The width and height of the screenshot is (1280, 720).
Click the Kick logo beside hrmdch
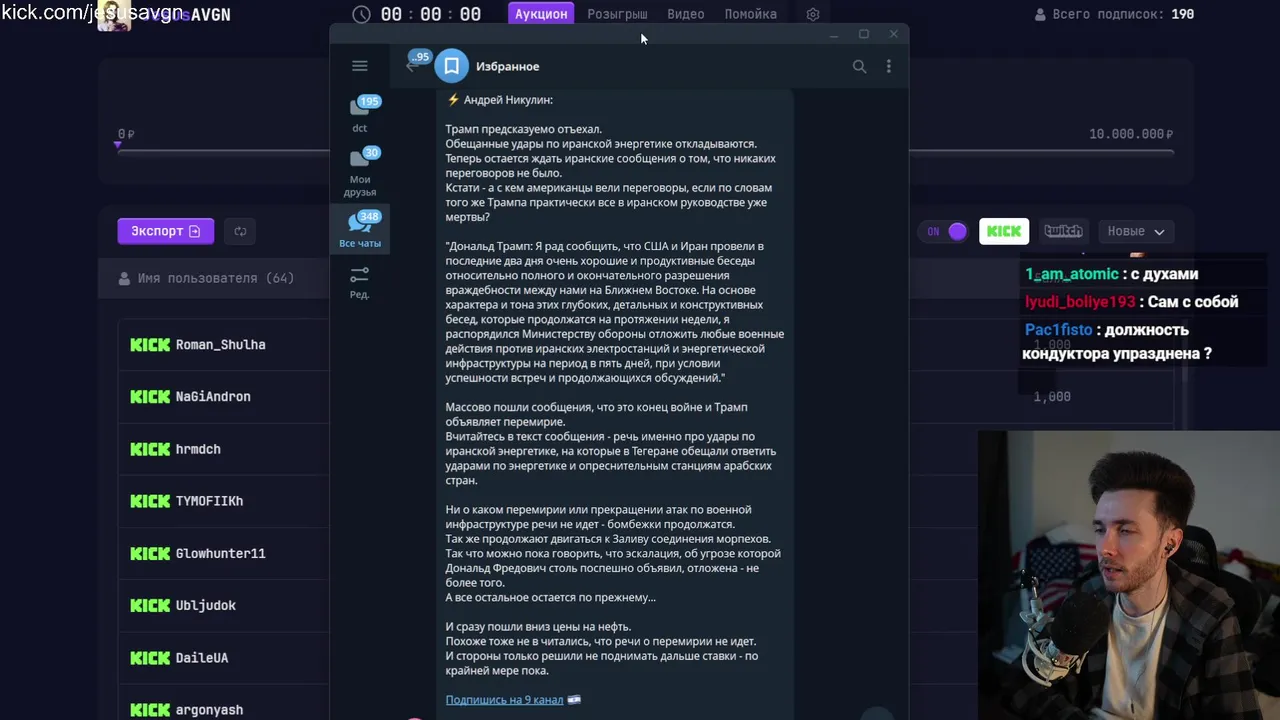pyautogui.click(x=150, y=449)
